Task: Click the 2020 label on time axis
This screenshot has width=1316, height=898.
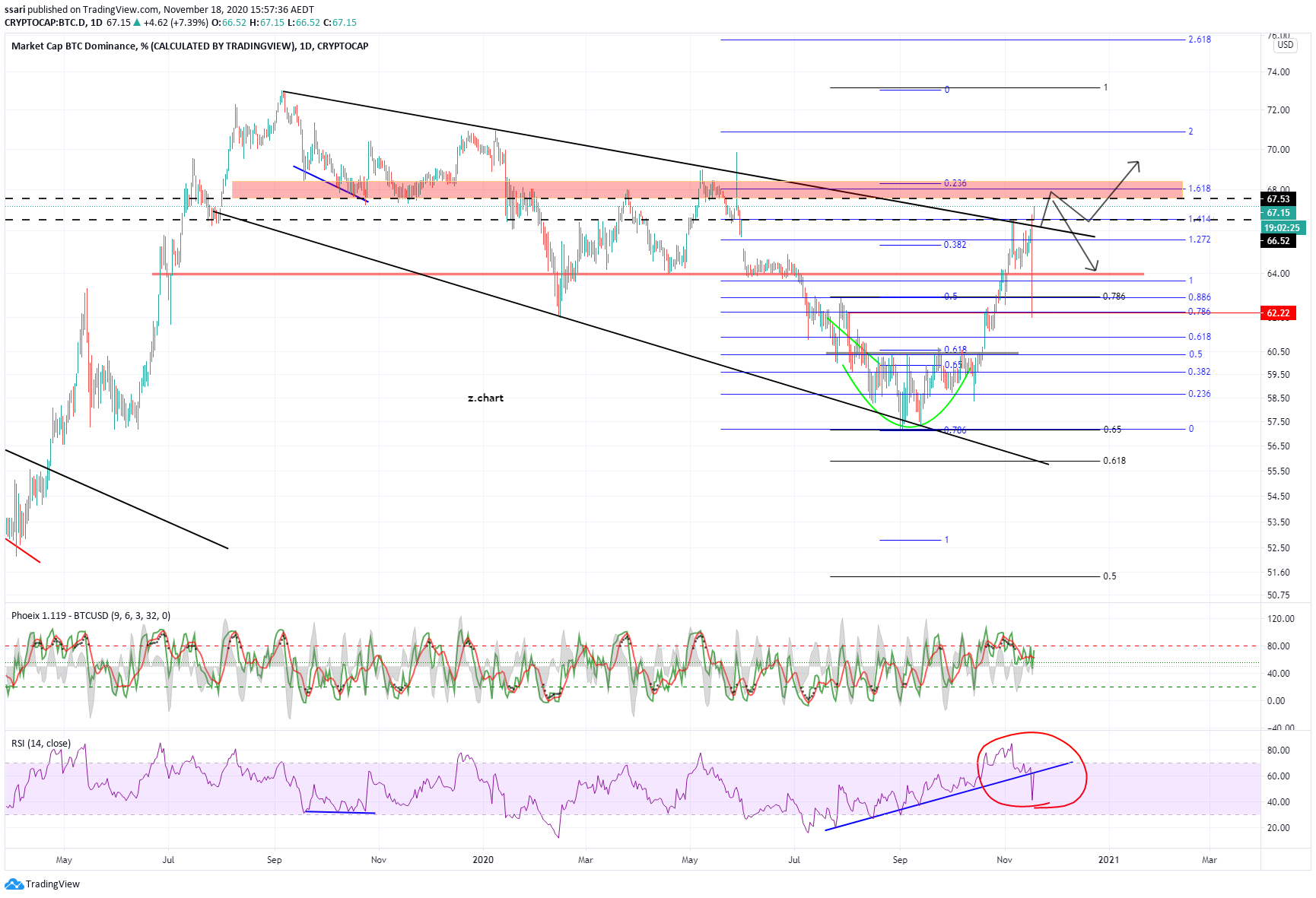Action: coord(483,860)
